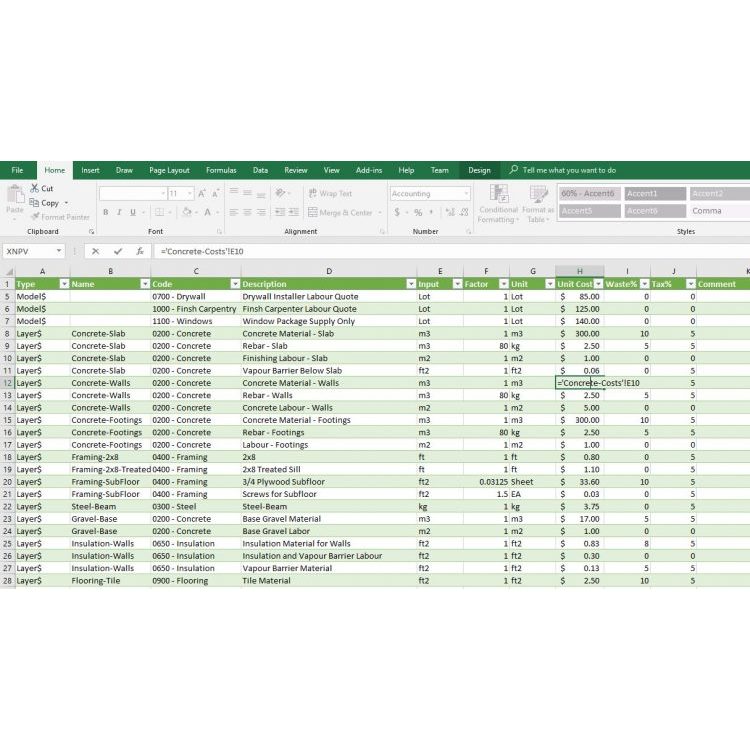Align cell text to the right
This screenshot has height=750, width=750.
261,212
